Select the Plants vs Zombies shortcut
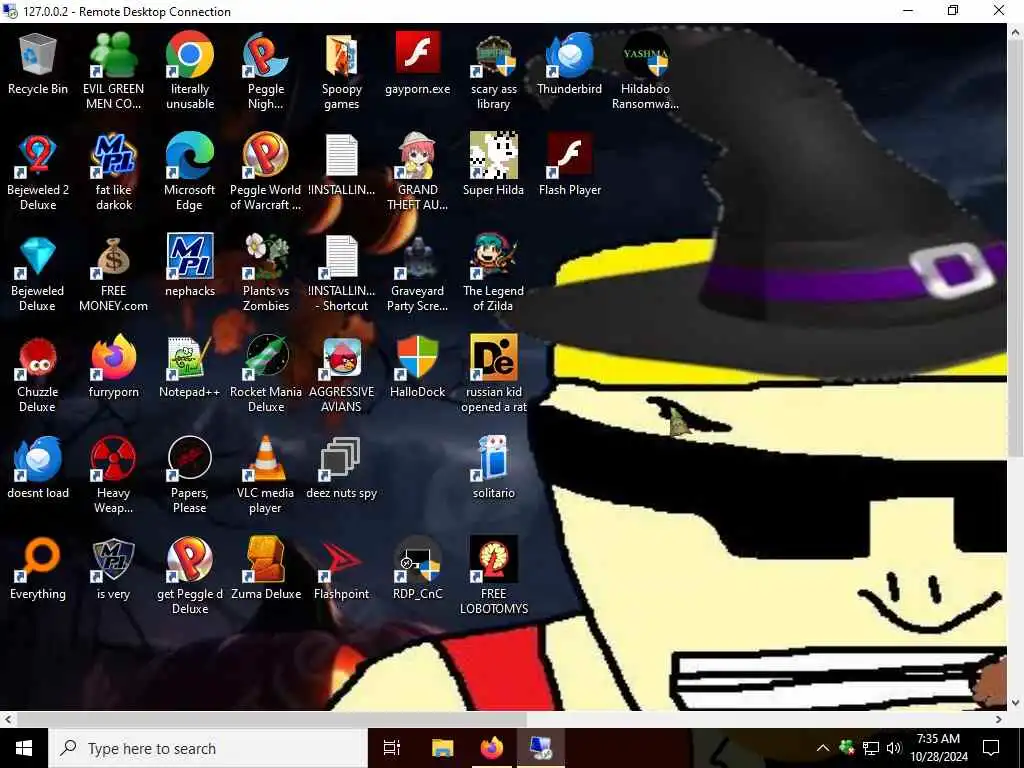The image size is (1024, 768). [265, 273]
